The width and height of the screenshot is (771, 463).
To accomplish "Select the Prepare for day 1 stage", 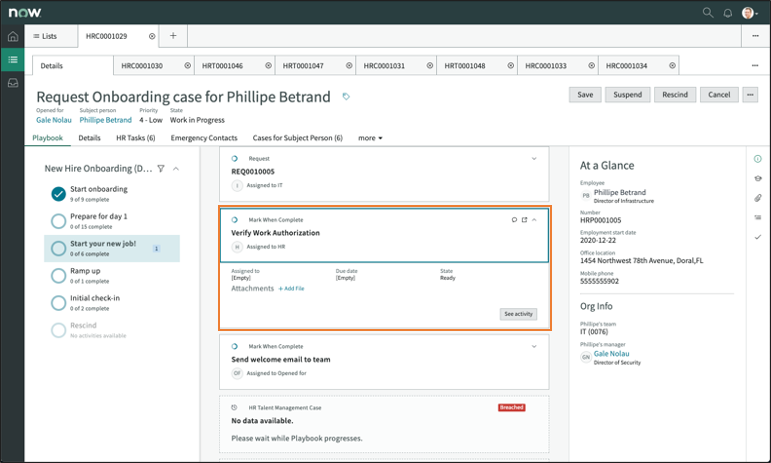I will [112, 221].
